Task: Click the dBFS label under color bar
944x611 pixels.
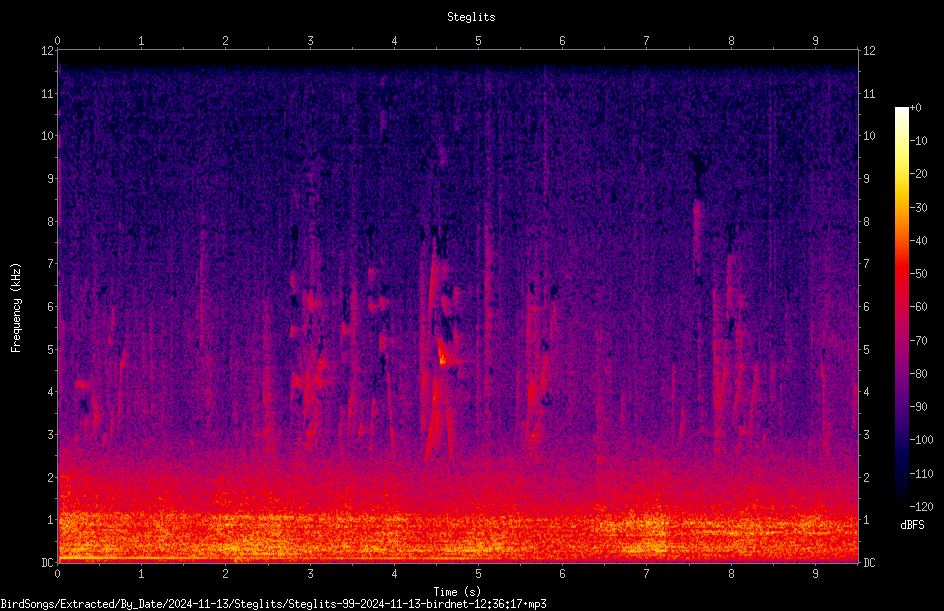Action: point(912,525)
